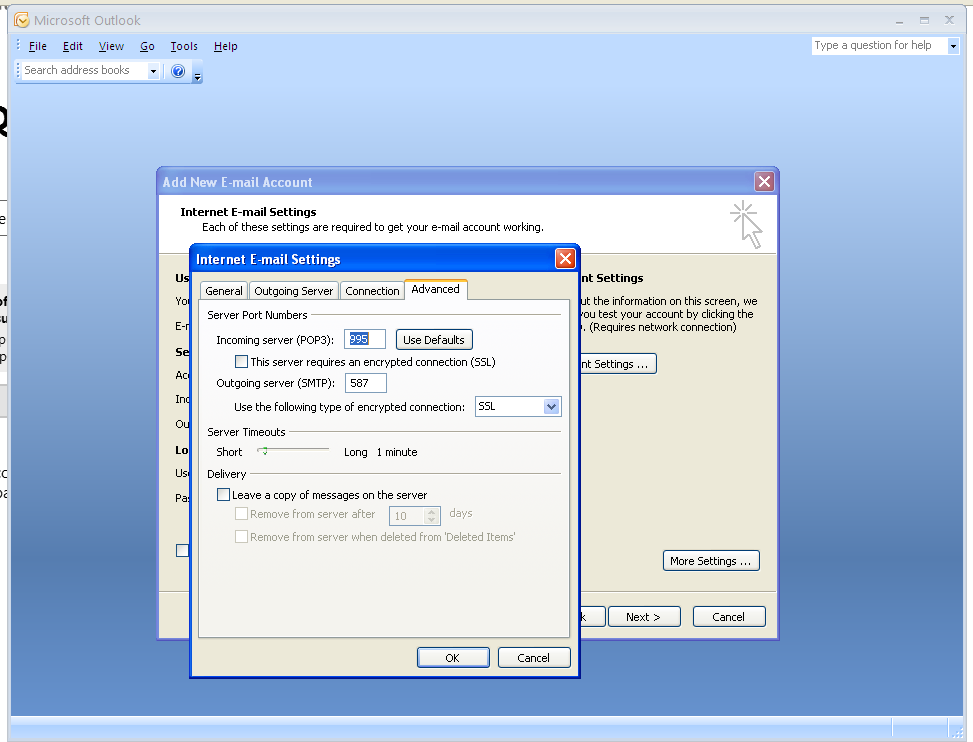Viewport: 973px width, 742px height.
Task: Open the File menu
Action: 37,46
